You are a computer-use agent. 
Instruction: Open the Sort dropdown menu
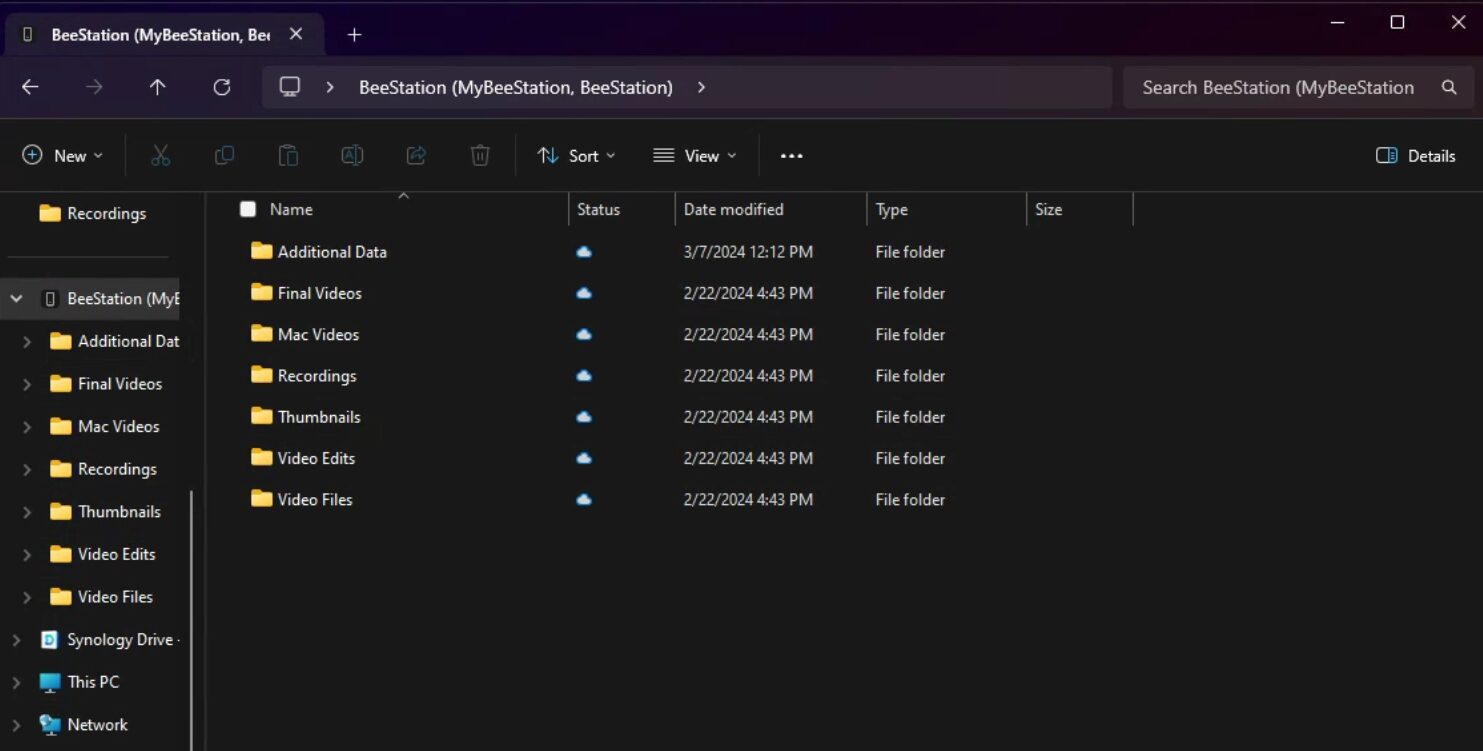click(x=576, y=156)
